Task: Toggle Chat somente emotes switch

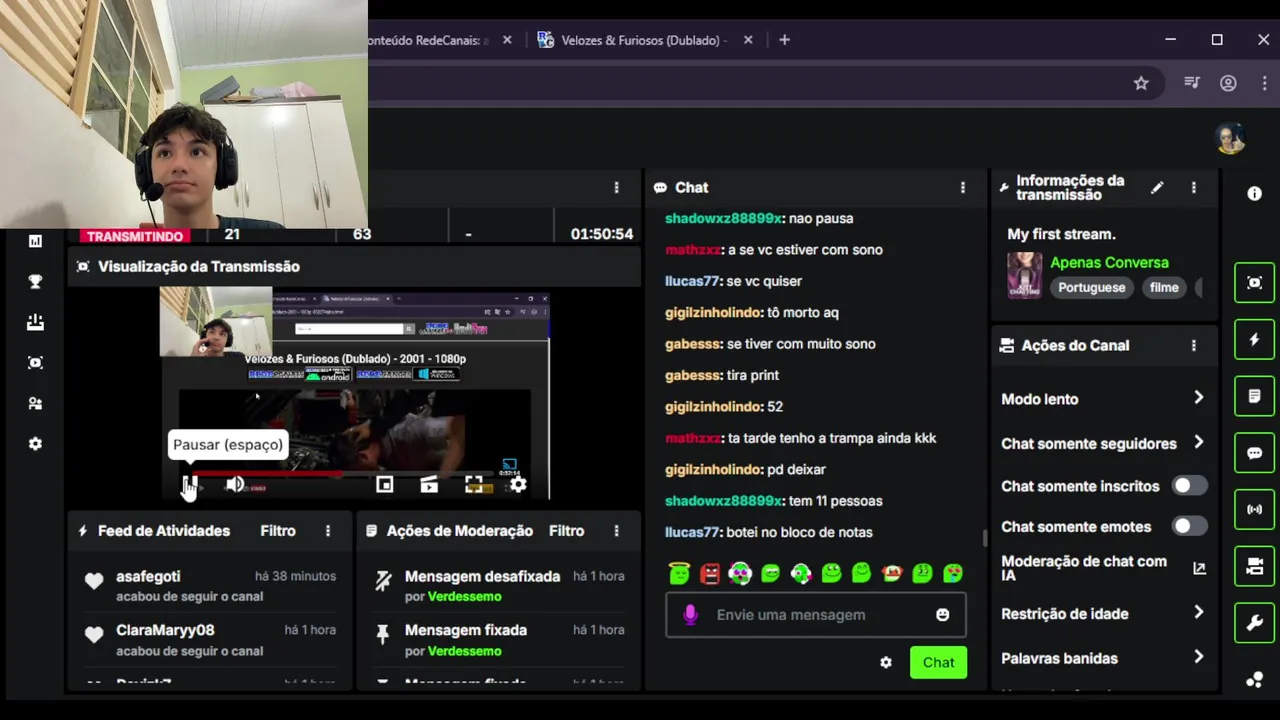Action: [1189, 526]
